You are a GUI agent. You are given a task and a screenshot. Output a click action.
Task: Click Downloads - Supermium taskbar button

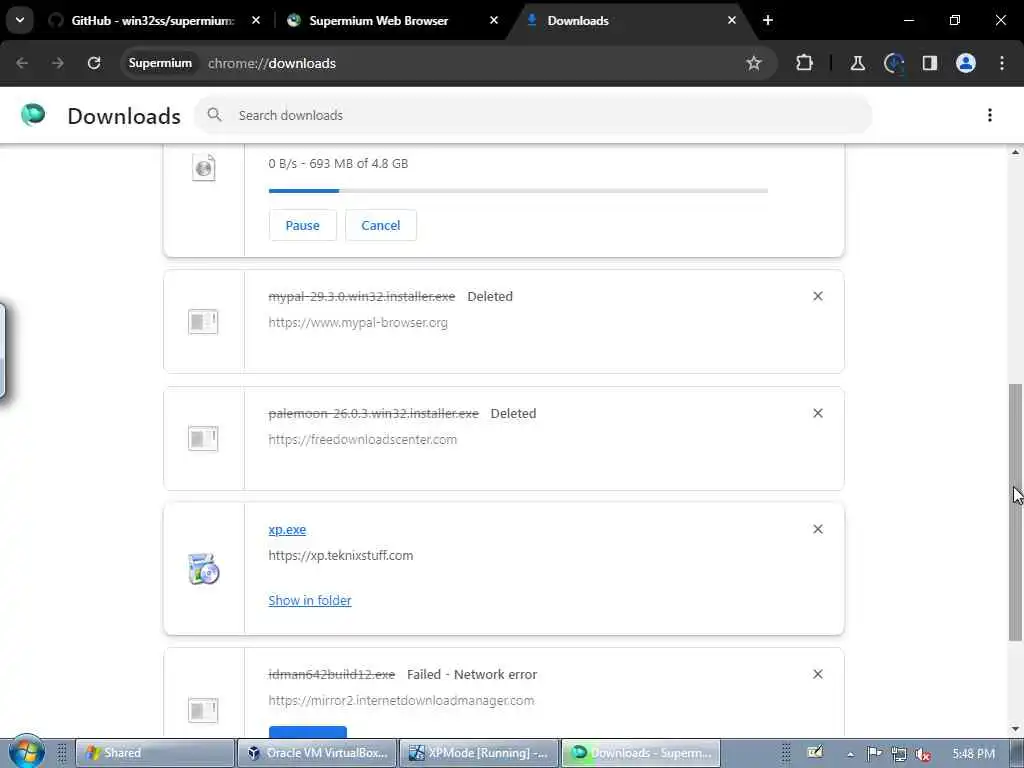pyautogui.click(x=641, y=753)
